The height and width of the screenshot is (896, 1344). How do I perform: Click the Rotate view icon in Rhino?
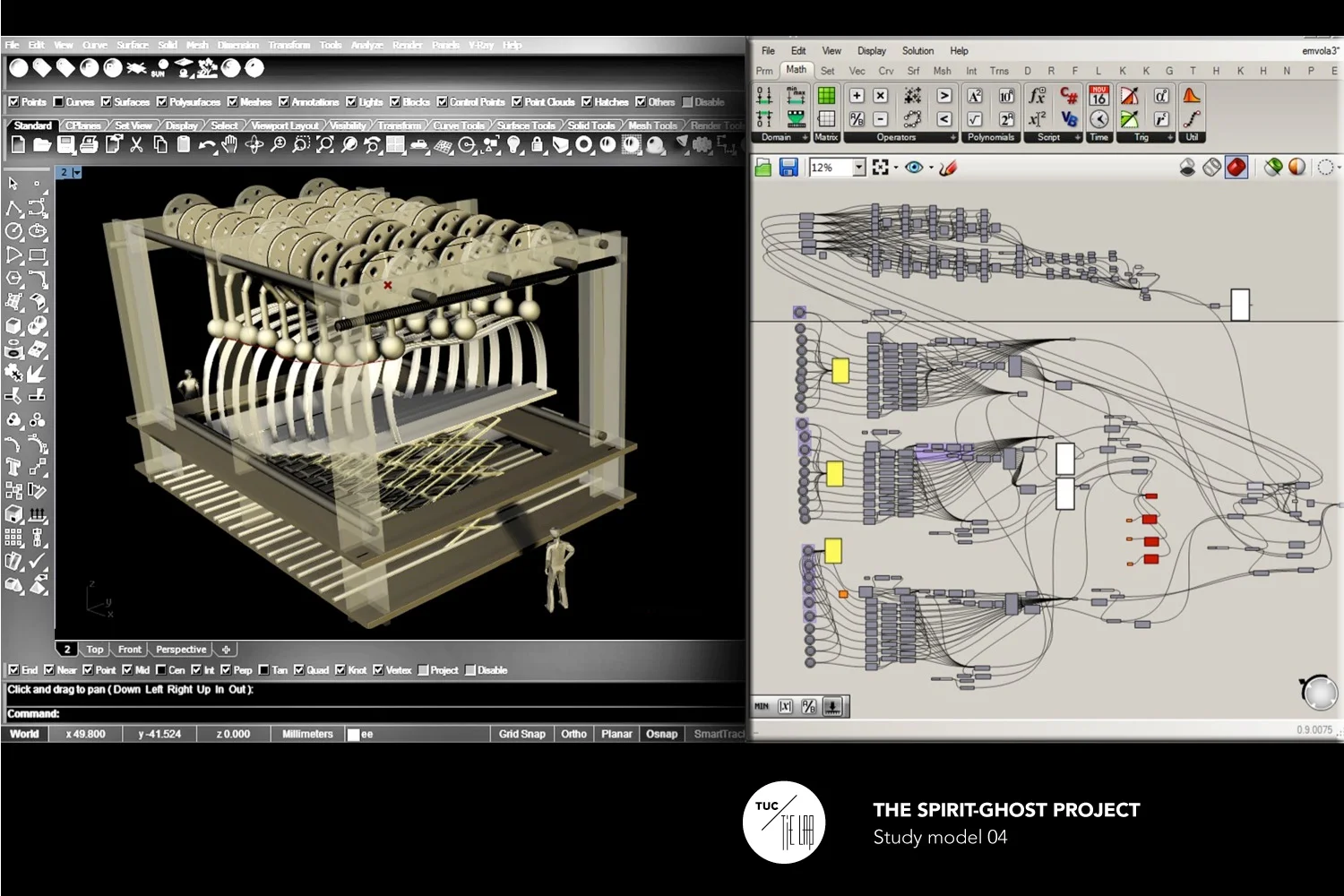254,144
